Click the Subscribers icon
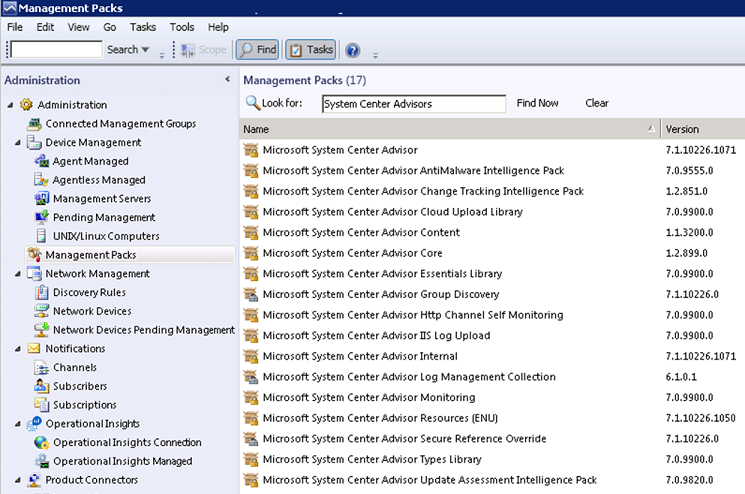745x494 pixels. [42, 386]
